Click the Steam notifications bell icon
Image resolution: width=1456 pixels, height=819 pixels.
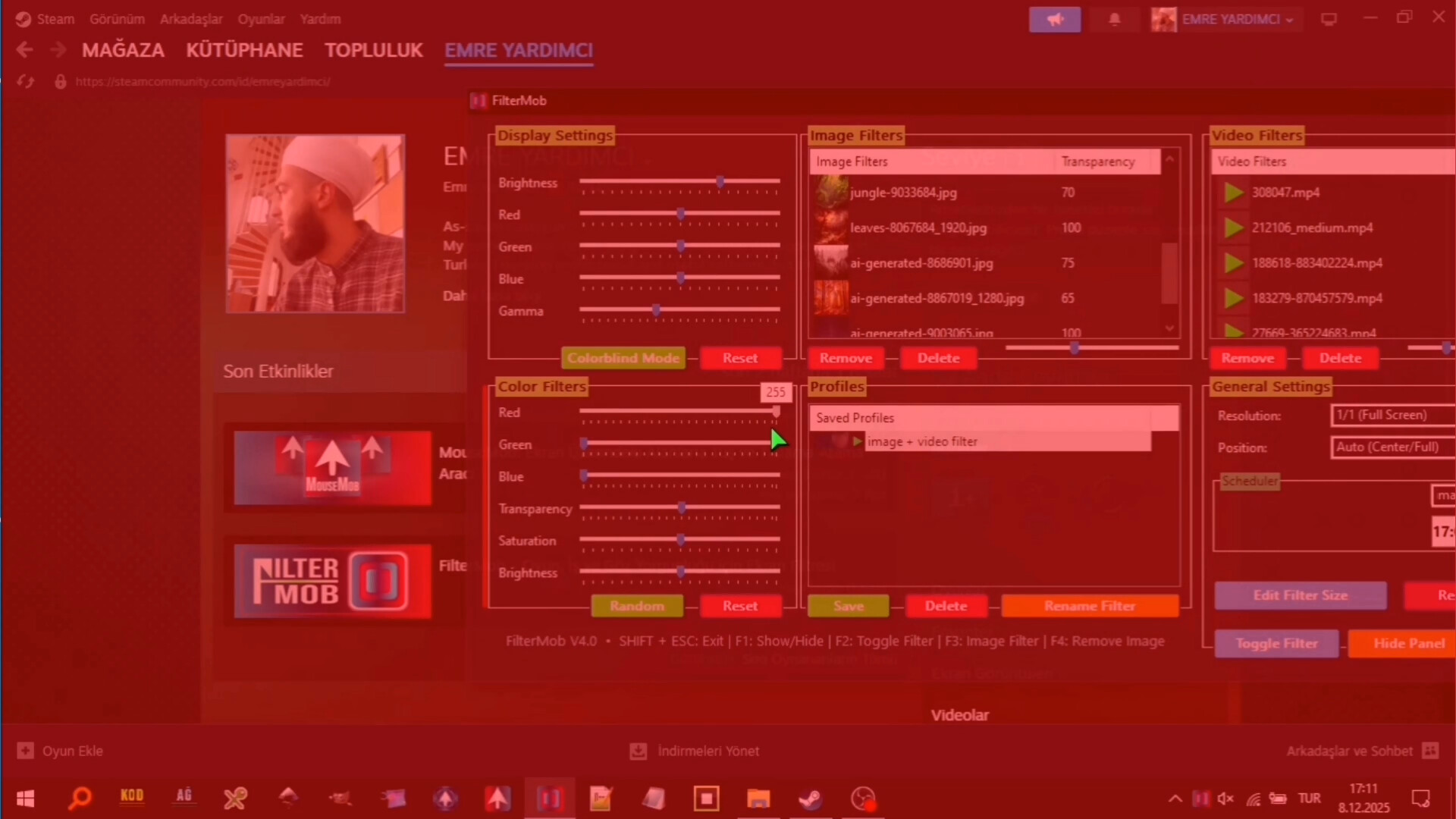tap(1114, 19)
